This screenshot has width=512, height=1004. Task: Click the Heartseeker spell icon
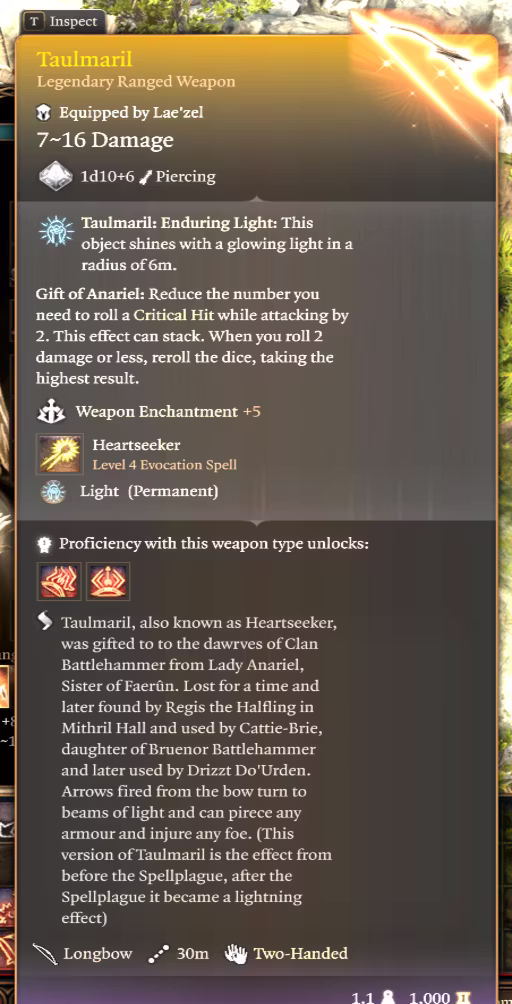(x=60, y=454)
